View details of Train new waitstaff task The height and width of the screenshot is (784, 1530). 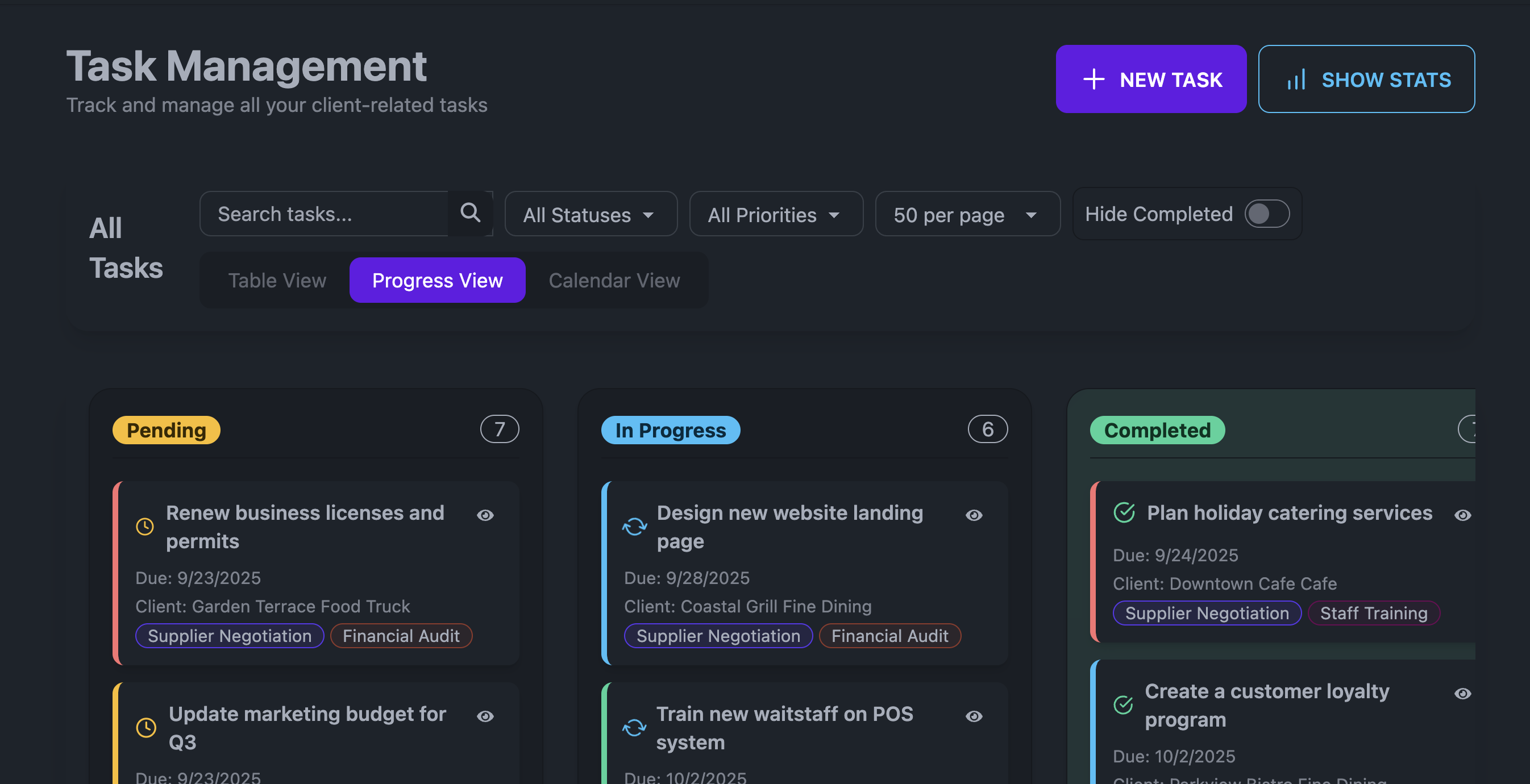point(974,716)
